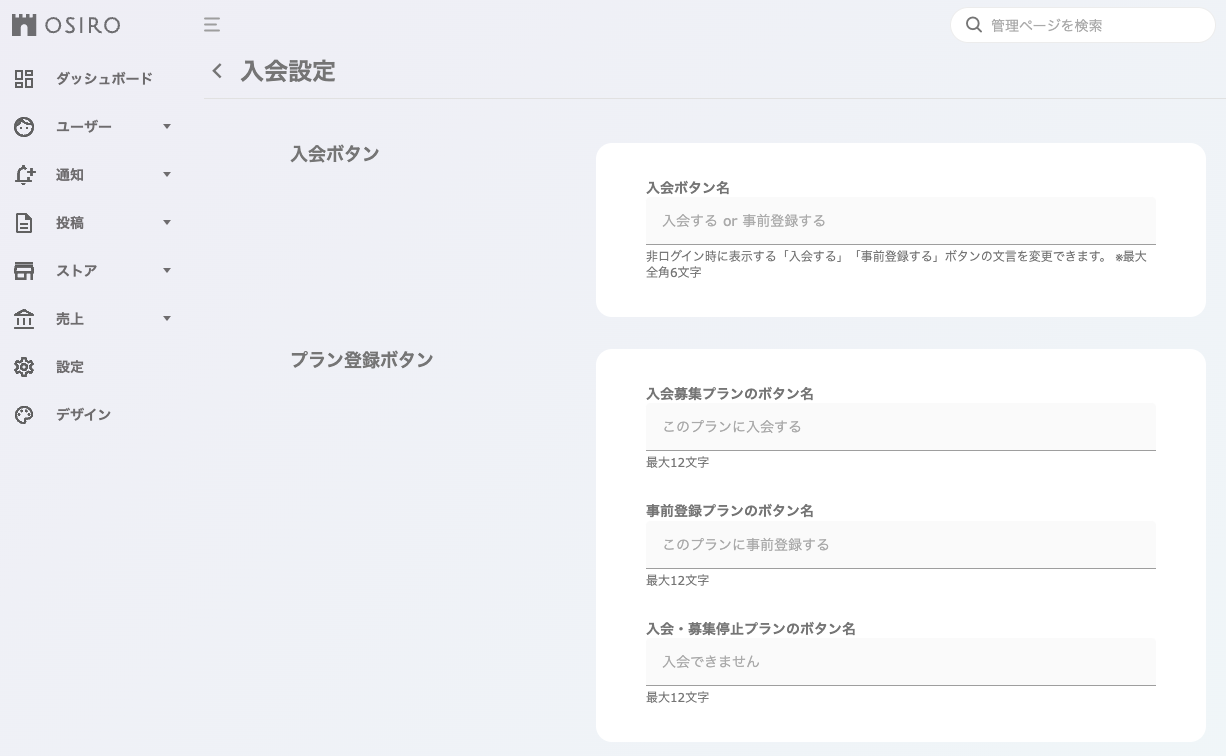Viewport: 1226px width, 756px height.
Task: Open 投稿 (Posts) via its document icon
Action: click(24, 222)
